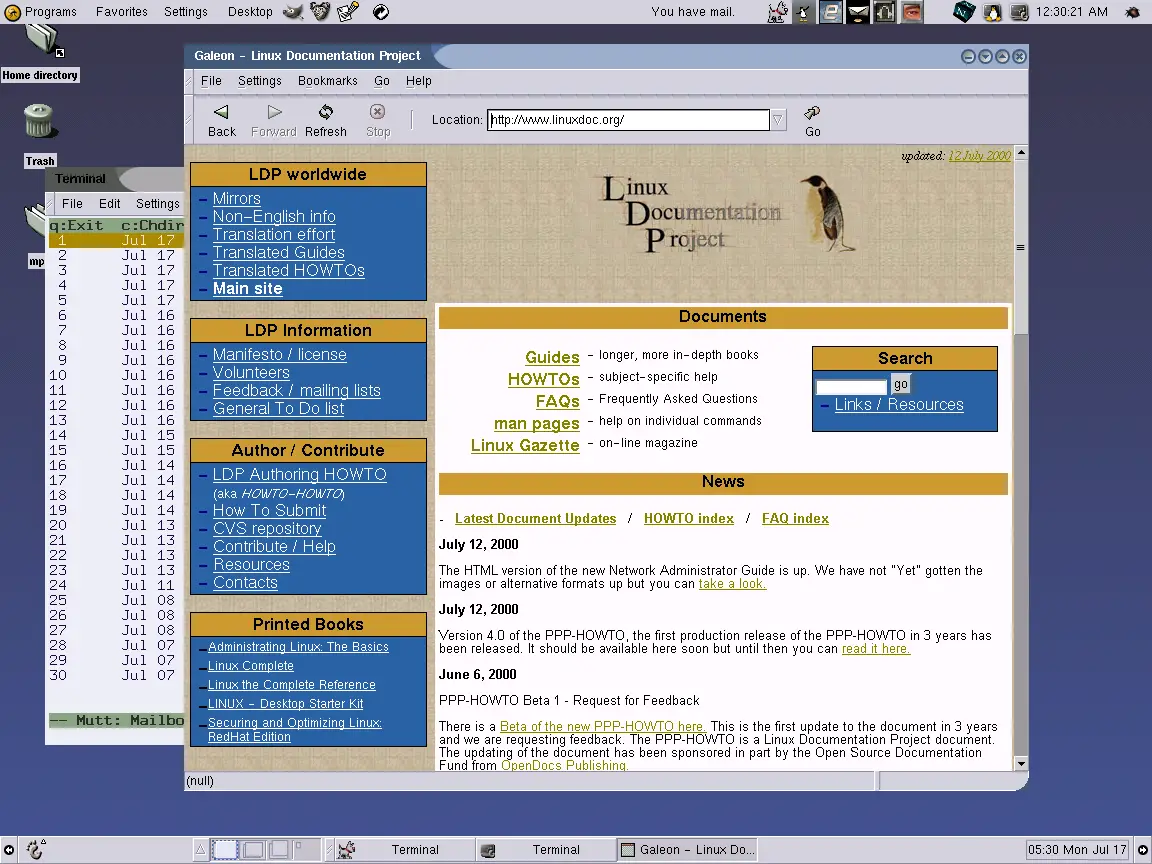Click the Tux penguin panel icon
Screen dimensions: 1152x864
pyautogui.click(x=992, y=12)
